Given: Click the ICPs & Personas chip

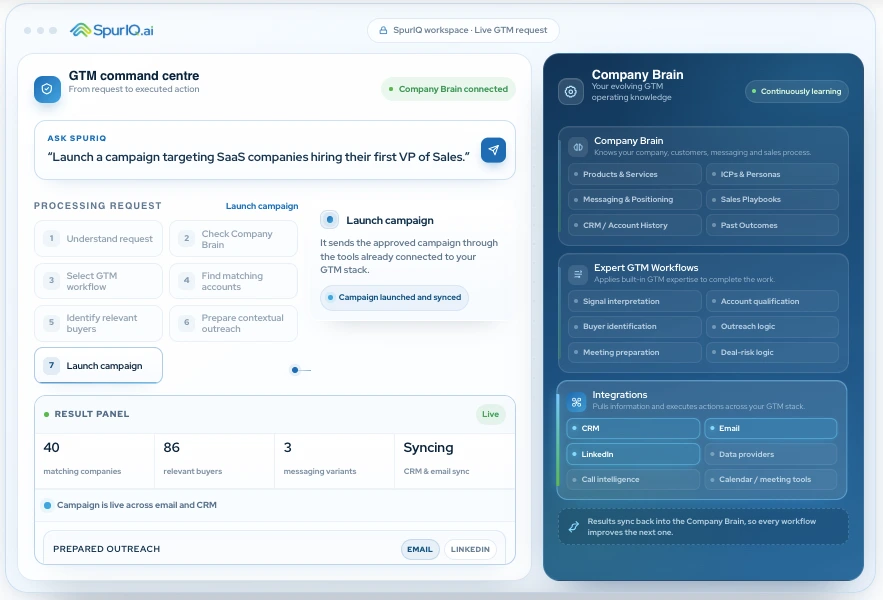Looking at the screenshot, I should [772, 174].
